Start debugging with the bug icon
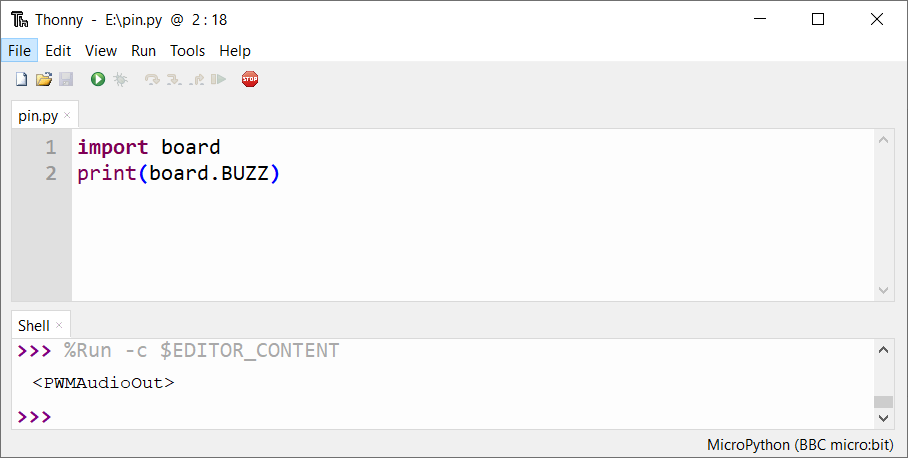 [x=120, y=79]
